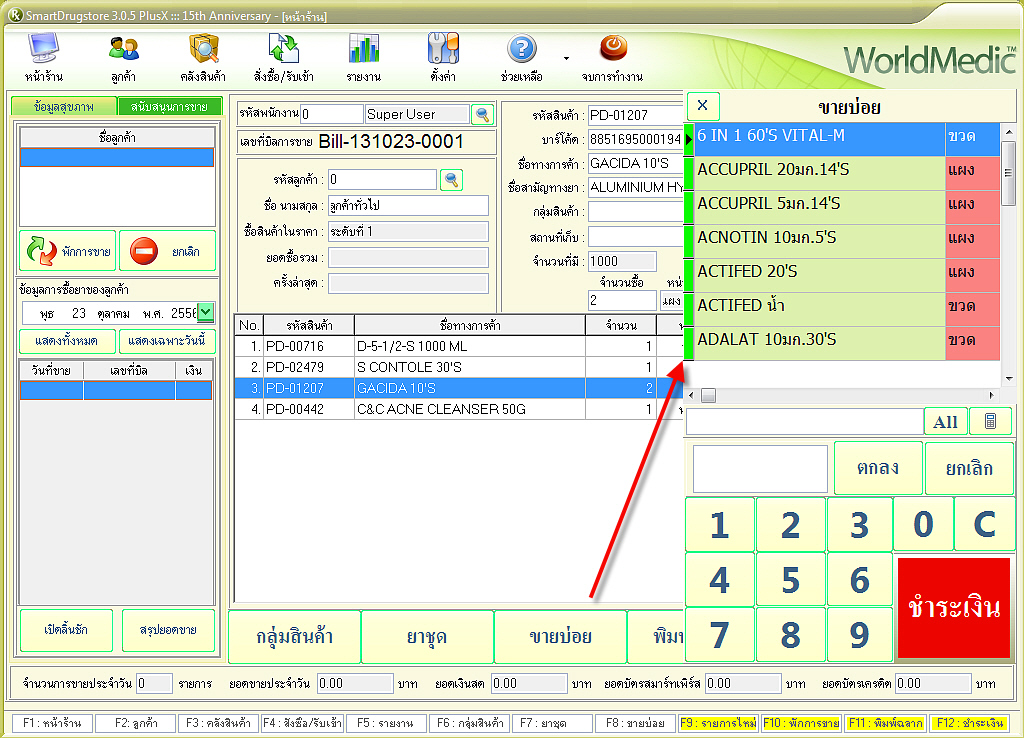Switch to the ข้อมูลสุขภาพ tab
1024x738 pixels.
pyautogui.click(x=64, y=106)
